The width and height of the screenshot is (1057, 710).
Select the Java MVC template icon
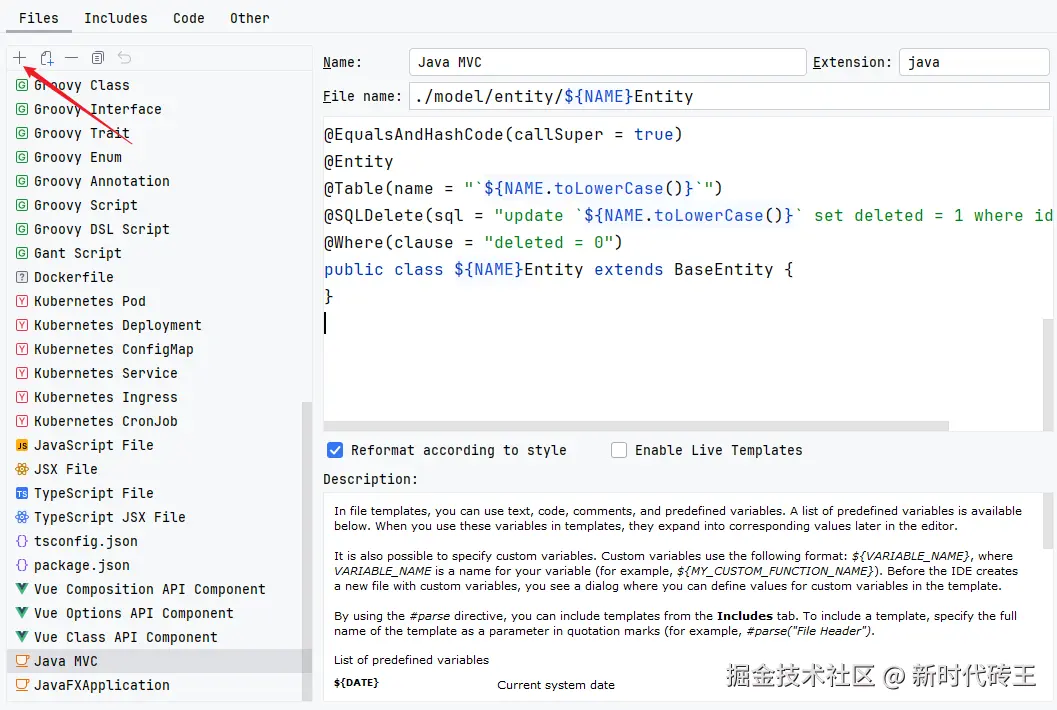pos(22,661)
